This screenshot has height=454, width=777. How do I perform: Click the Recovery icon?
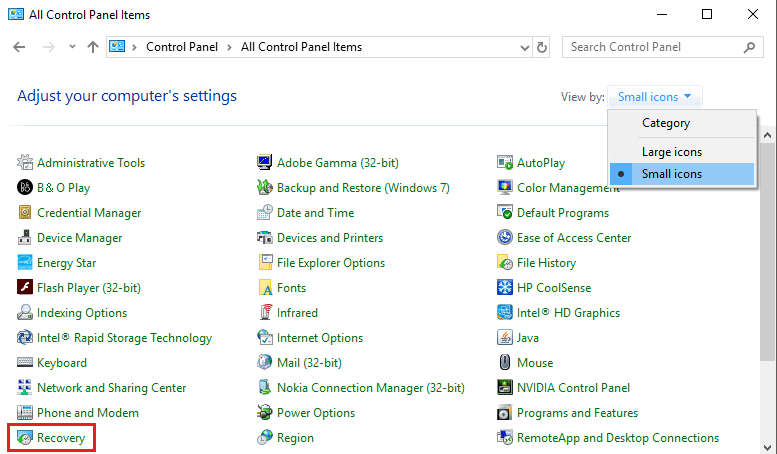click(x=25, y=438)
